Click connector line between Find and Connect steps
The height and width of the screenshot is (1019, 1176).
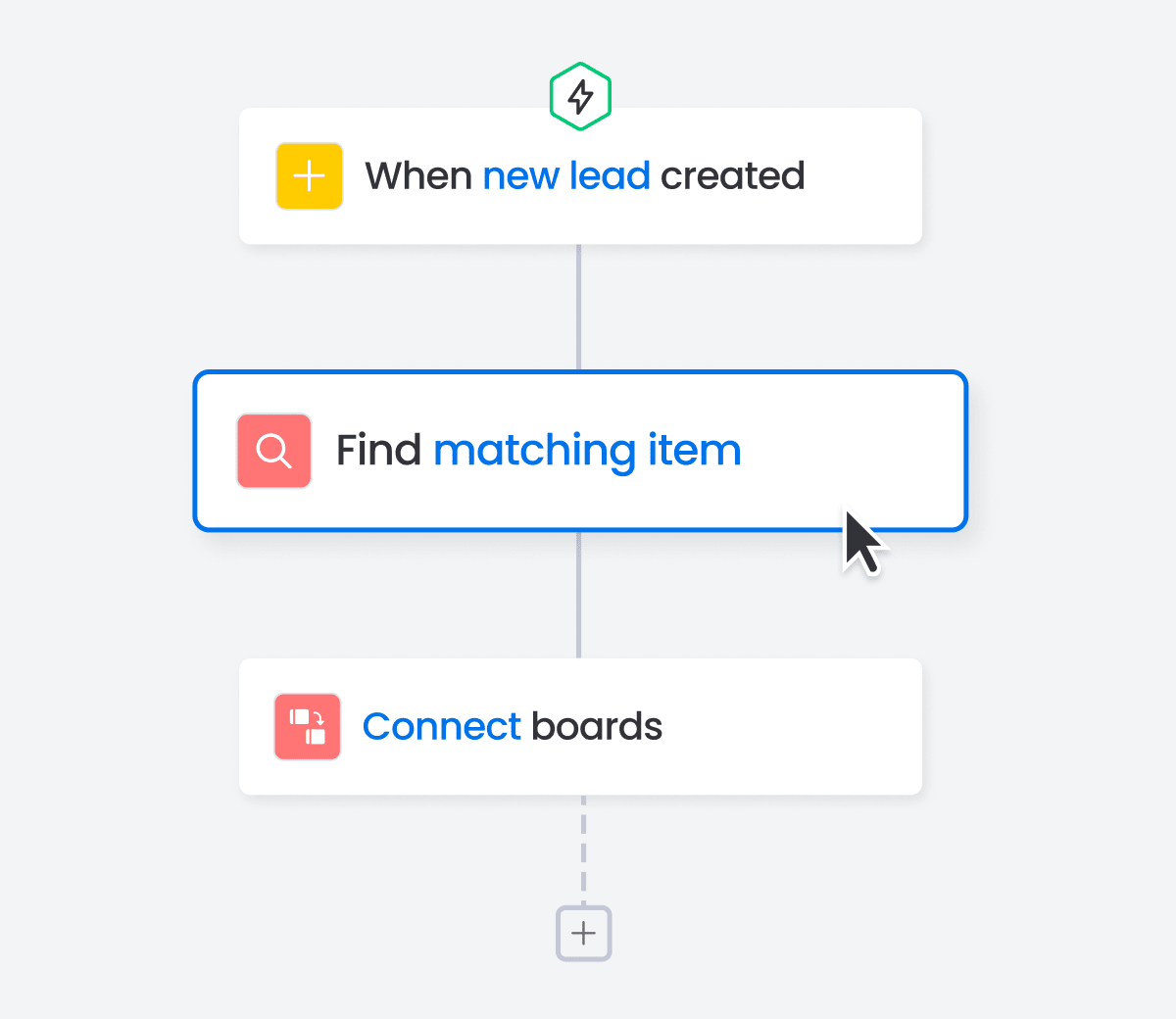[579, 595]
